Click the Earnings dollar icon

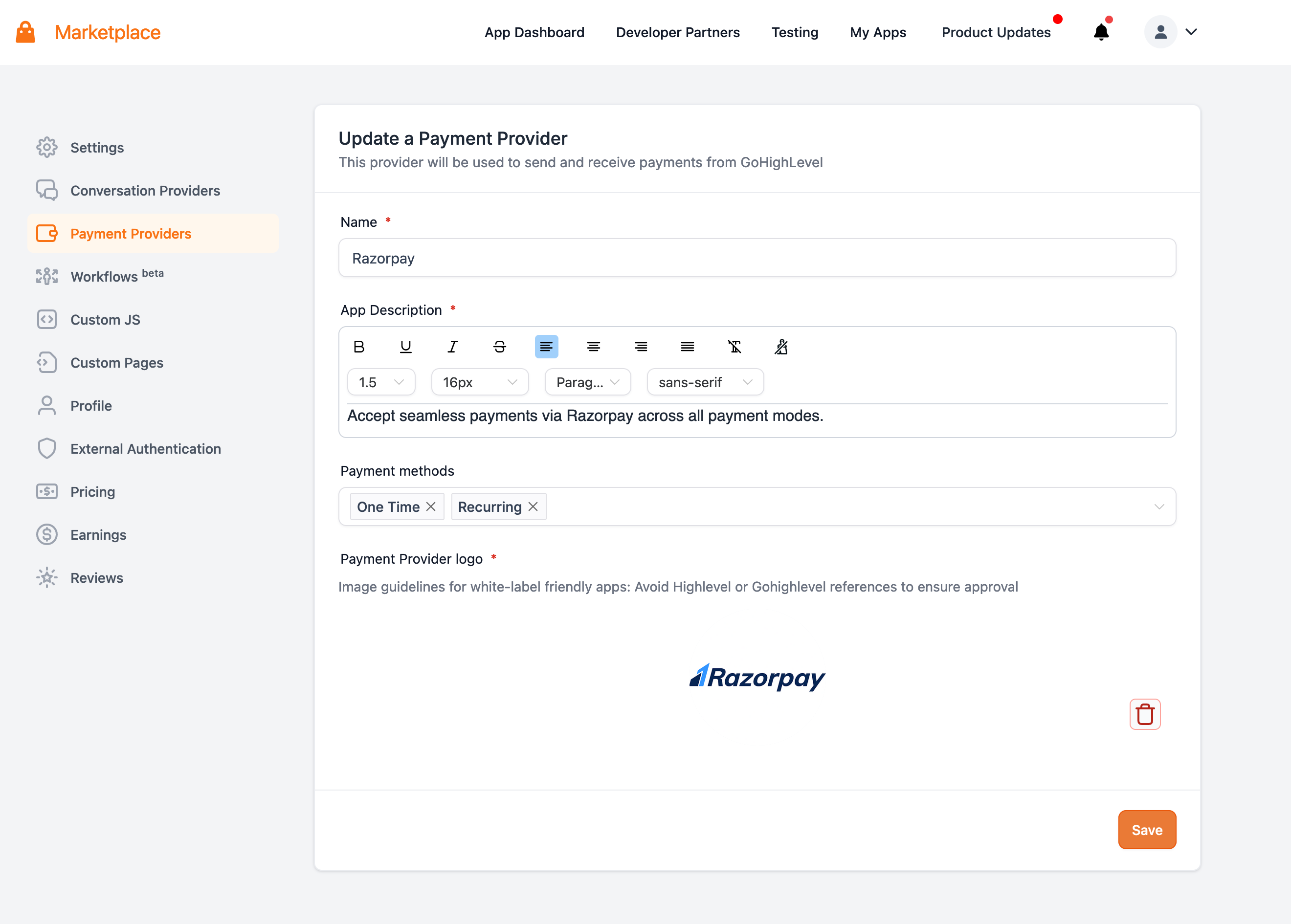(x=46, y=534)
